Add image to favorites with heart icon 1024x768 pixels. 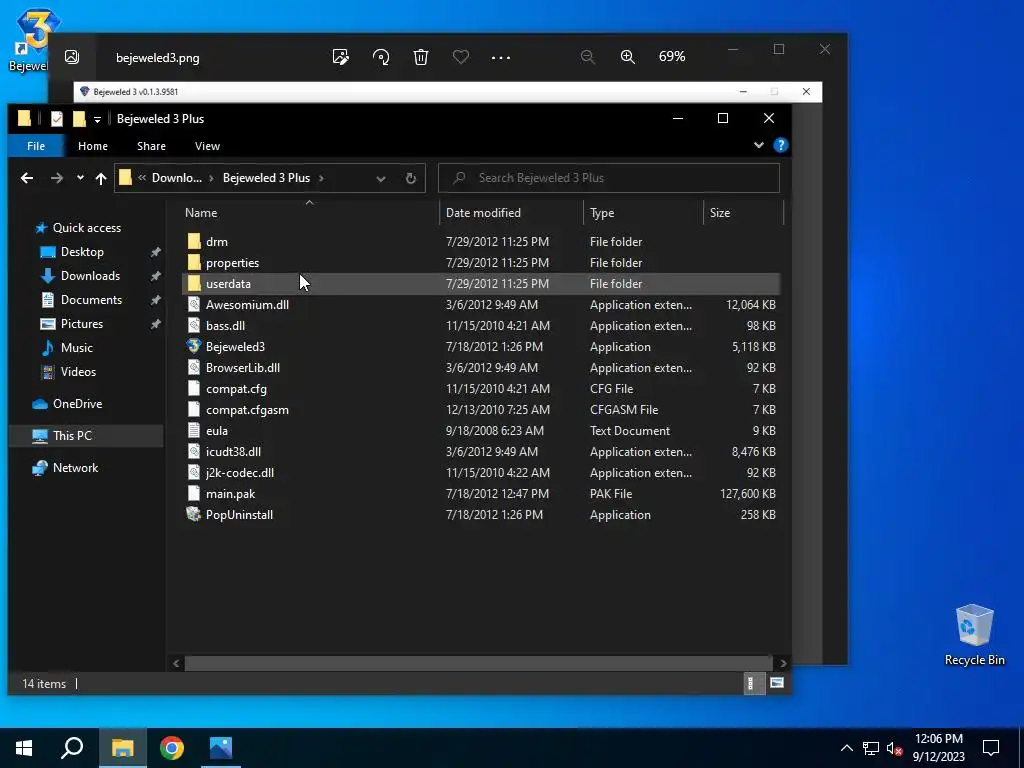pos(460,57)
